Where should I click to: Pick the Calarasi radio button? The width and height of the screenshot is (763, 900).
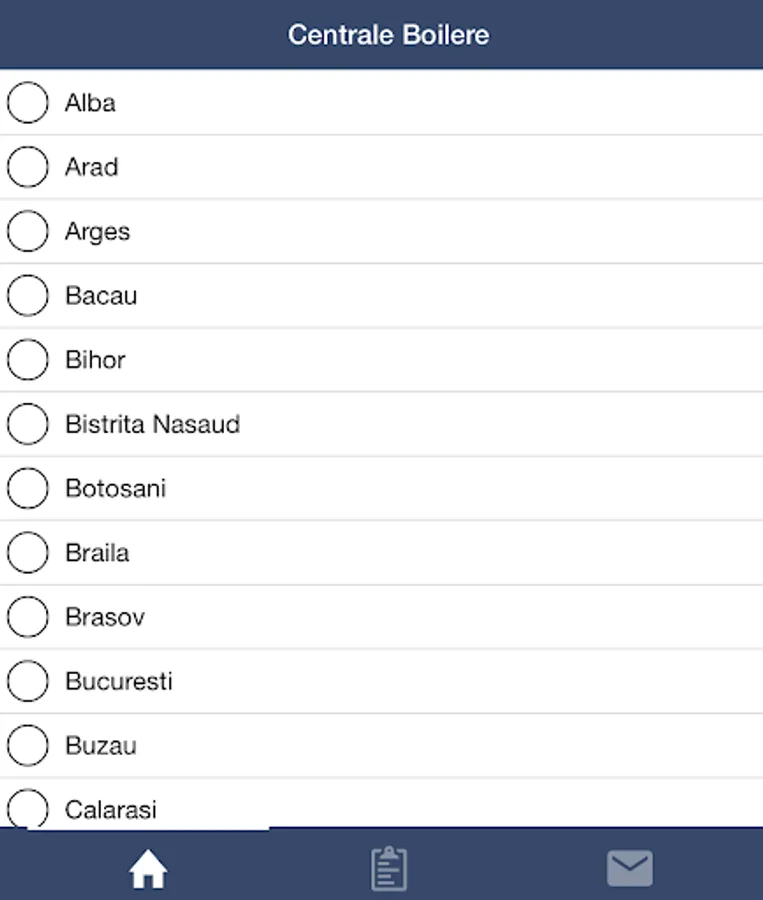[28, 809]
